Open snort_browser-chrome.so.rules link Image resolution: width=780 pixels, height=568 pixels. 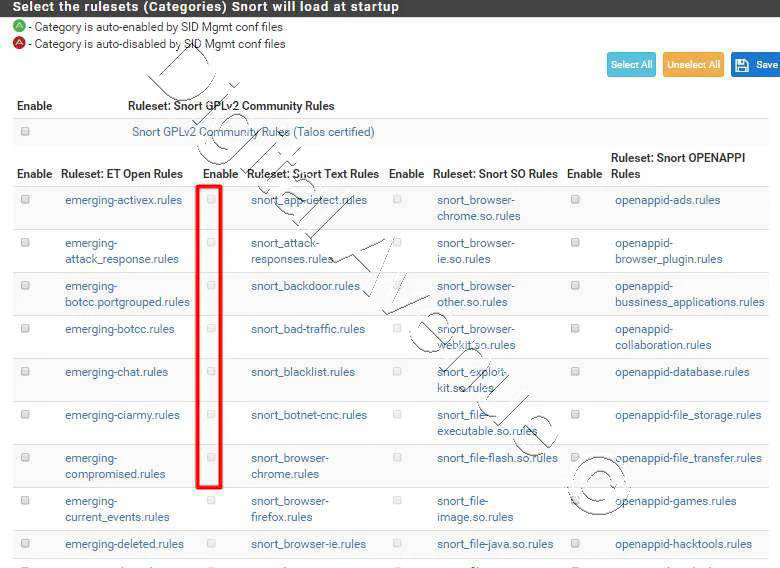(479, 208)
